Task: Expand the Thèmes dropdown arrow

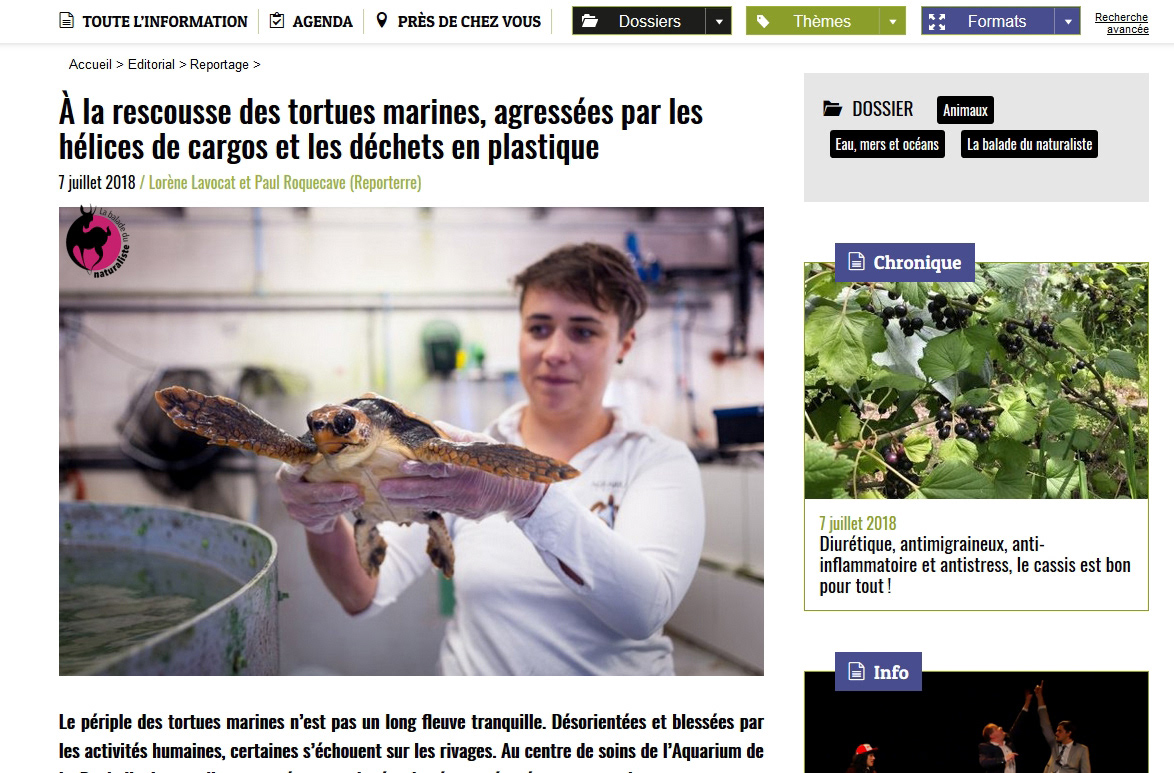Action: (x=892, y=21)
